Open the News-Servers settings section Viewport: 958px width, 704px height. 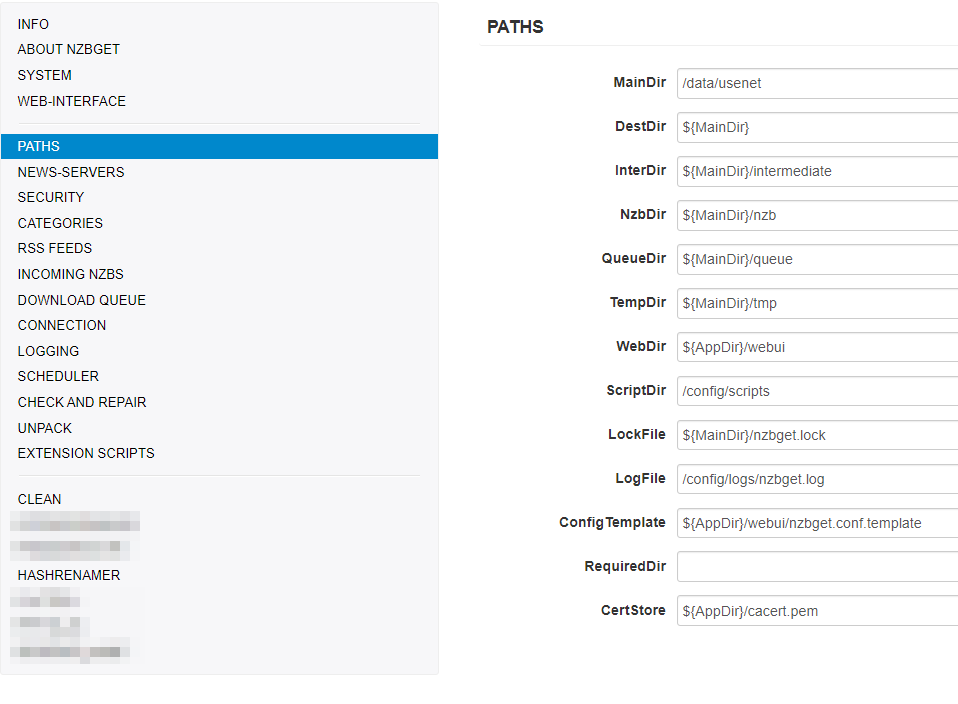(71, 172)
